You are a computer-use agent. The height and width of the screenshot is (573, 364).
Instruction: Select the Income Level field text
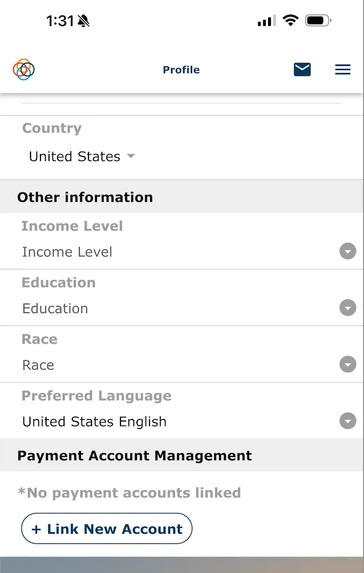(x=67, y=252)
